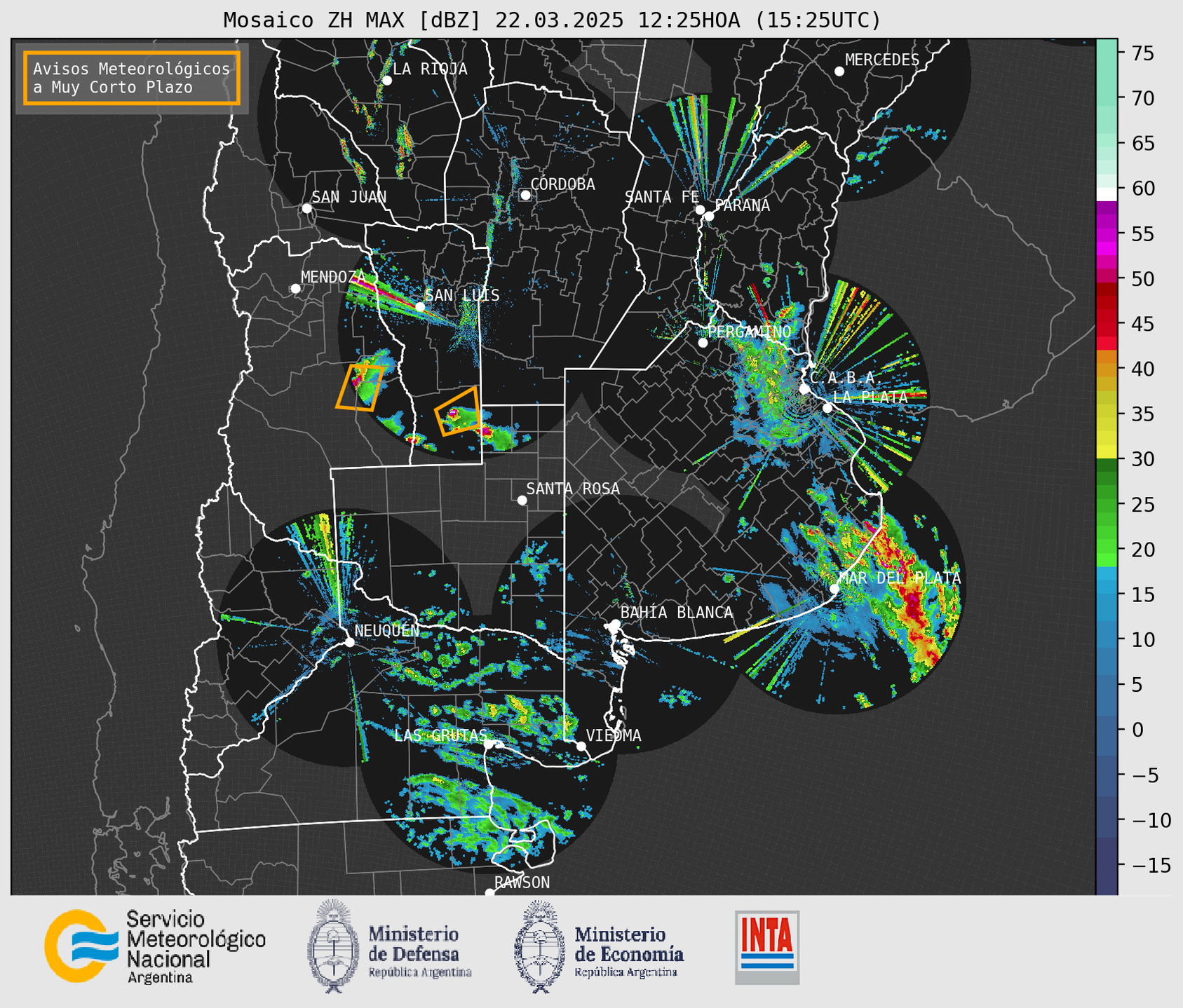Click the Servicio Meteorológico Nacional logo
This screenshot has width=1183, height=1008.
pos(155,946)
